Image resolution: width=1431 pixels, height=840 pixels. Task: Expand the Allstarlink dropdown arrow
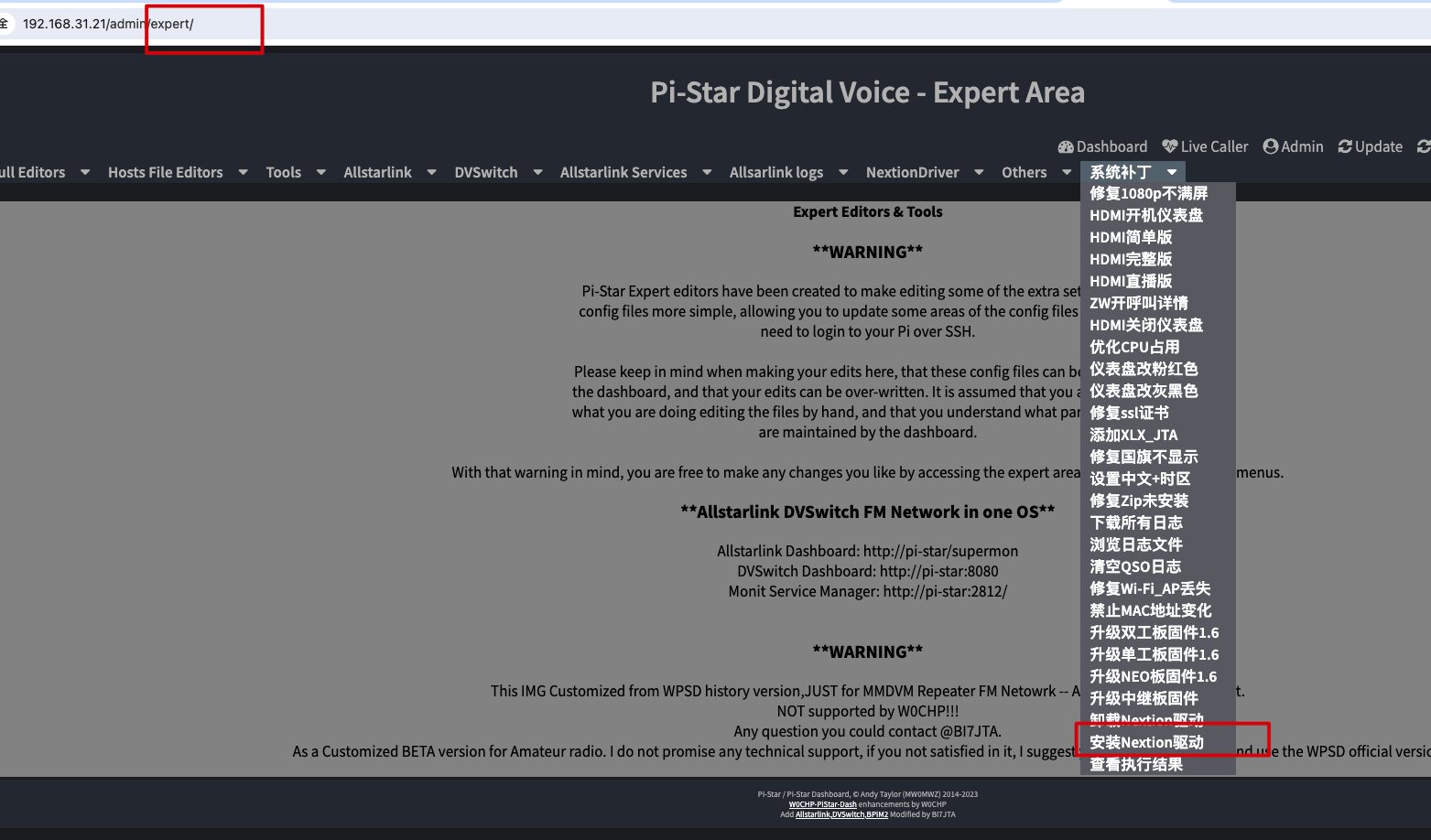tap(432, 172)
